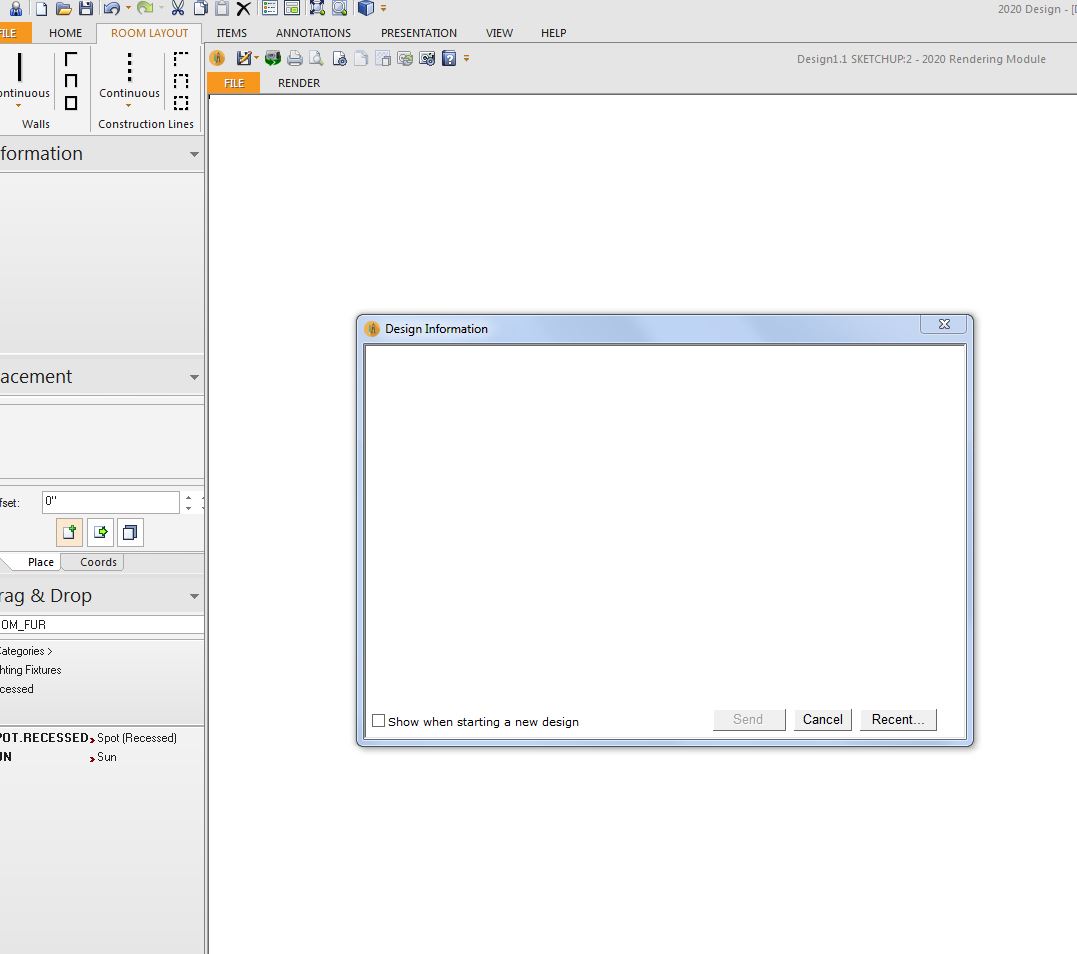Image resolution: width=1077 pixels, height=954 pixels.
Task: Collapse the Drag & Drop panel
Action: [x=194, y=596]
